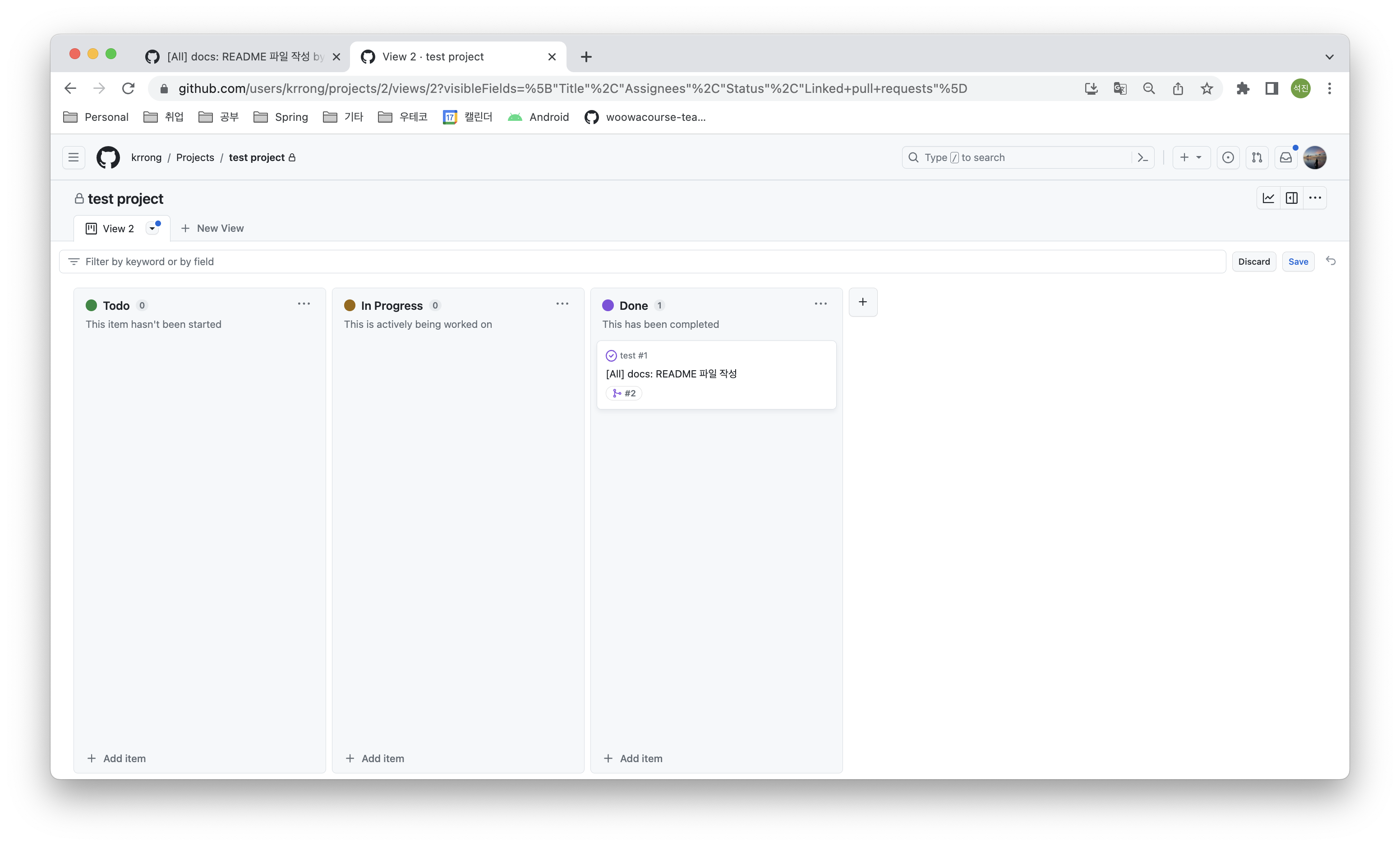Open the project Insights chart icon
The width and height of the screenshot is (1400, 846).
[1268, 198]
